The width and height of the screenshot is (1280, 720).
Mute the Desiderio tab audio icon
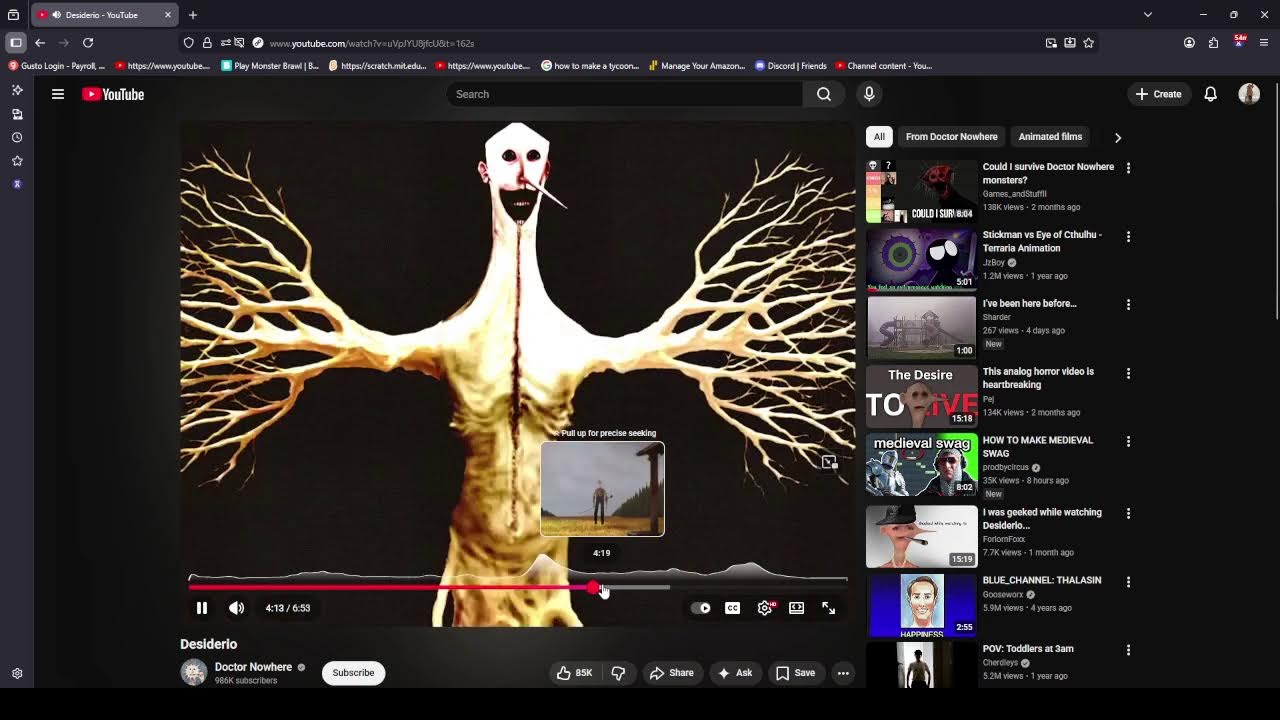[x=56, y=15]
